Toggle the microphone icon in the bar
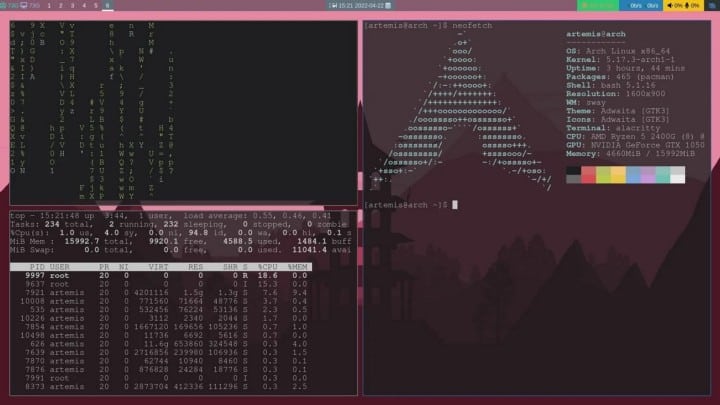720x405 pixels. pyautogui.click(x=687, y=6)
